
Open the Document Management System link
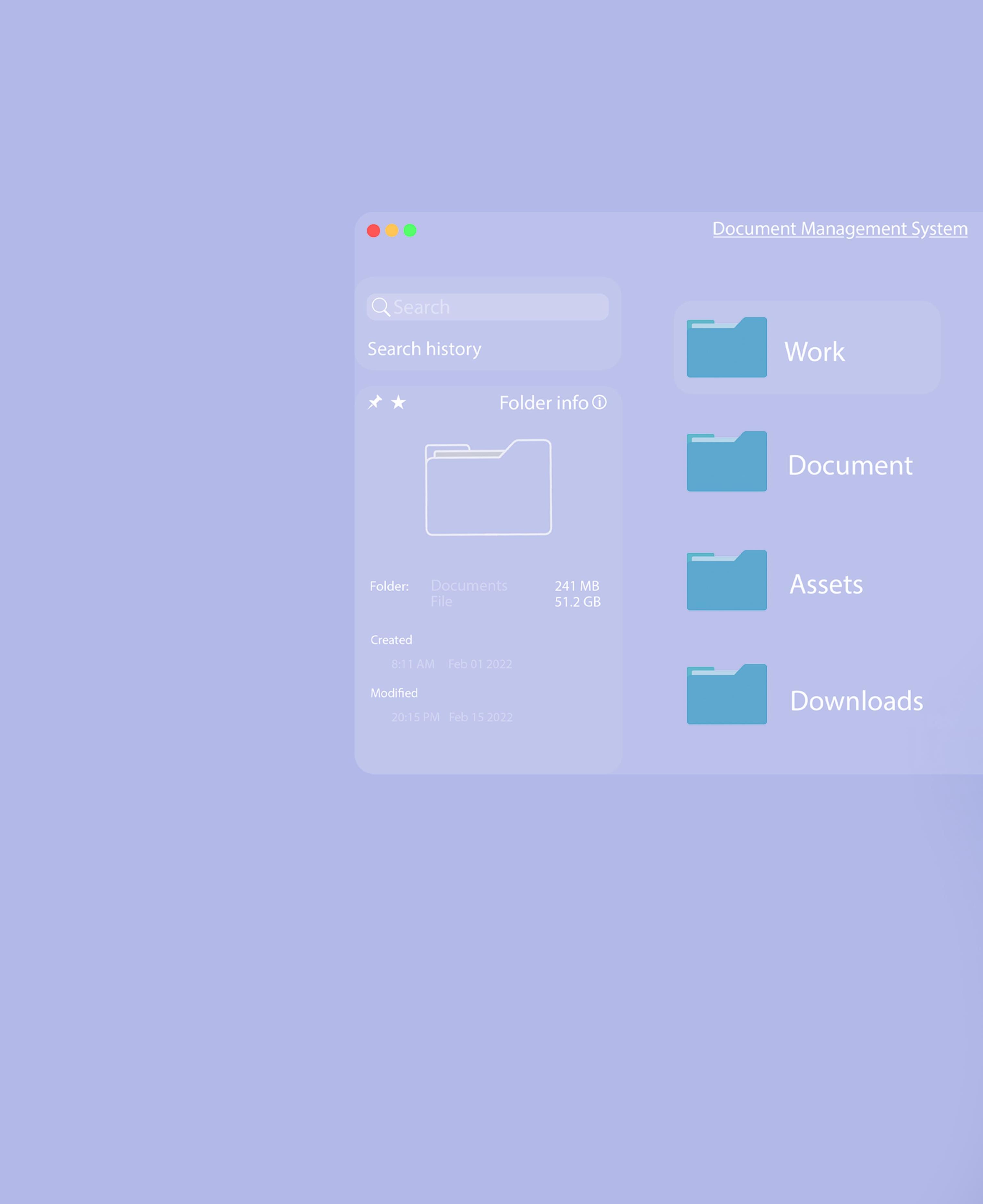pyautogui.click(x=840, y=229)
